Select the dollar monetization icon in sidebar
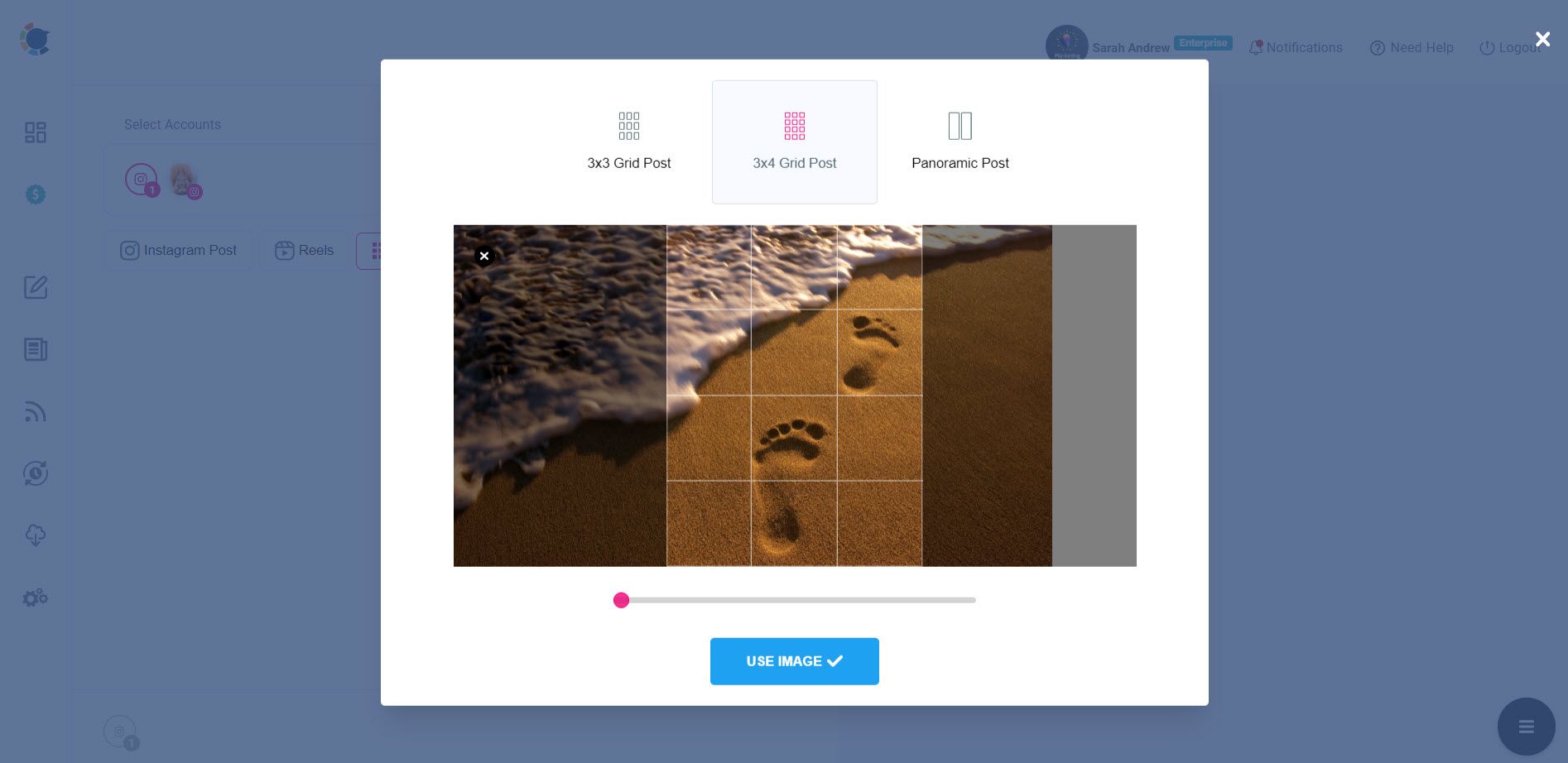1568x763 pixels. [x=36, y=194]
